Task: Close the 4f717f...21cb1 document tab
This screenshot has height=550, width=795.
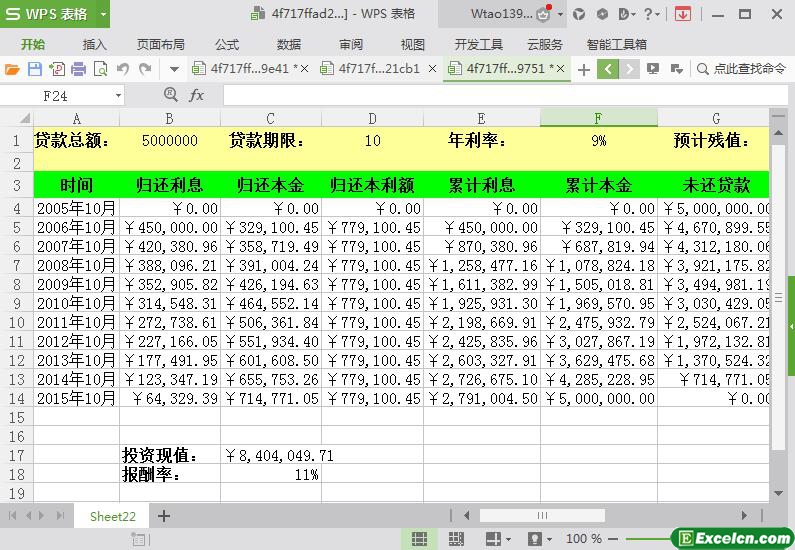Action: (x=432, y=68)
